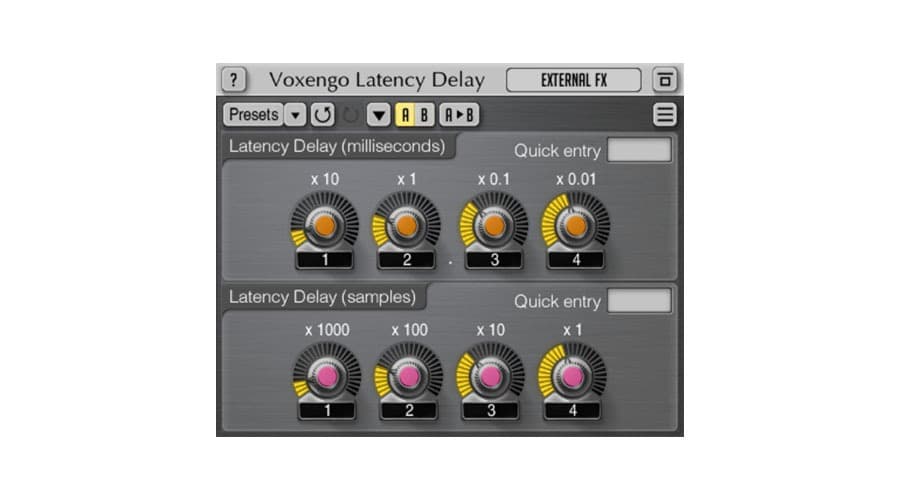This screenshot has width=900, height=500.
Task: Click value 1 under x 1000 samples knob
Action: click(327, 410)
